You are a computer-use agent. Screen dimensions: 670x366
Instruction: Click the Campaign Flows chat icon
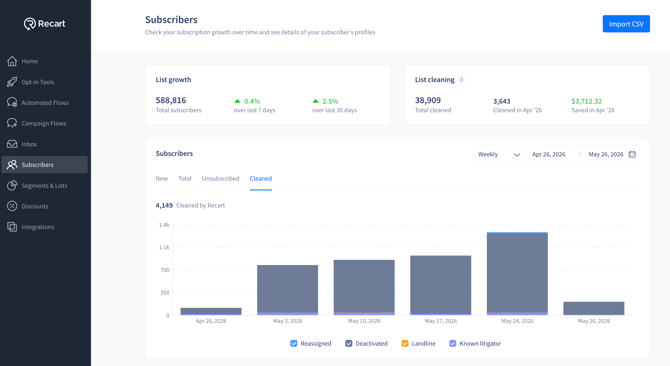tap(12, 123)
